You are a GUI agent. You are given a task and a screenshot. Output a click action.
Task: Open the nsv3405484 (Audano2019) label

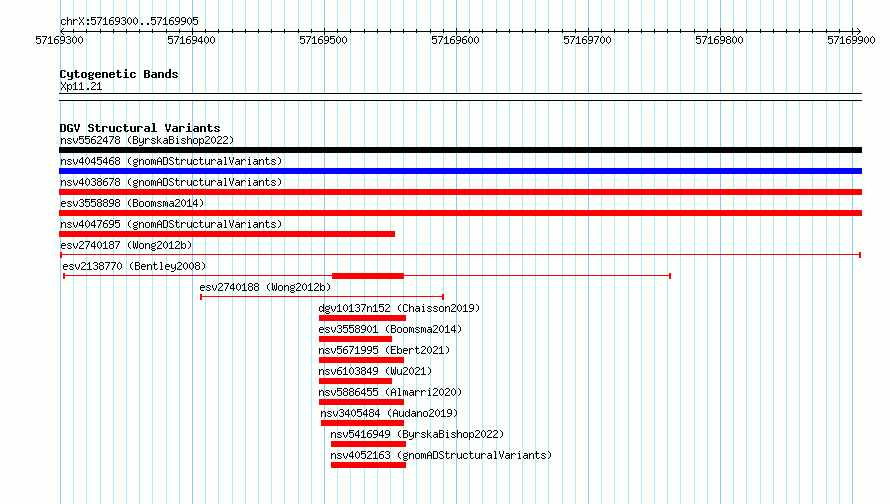389,413
